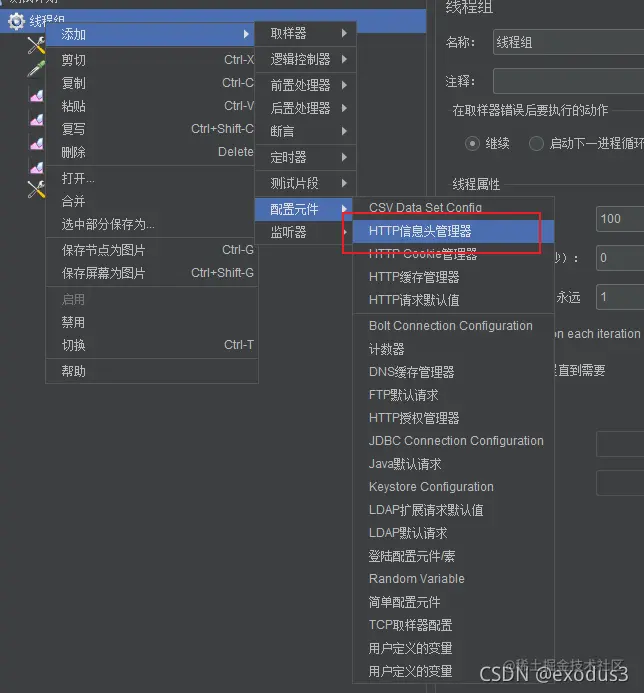Open the 配置元件 submenu entry
644x693 pixels.
[304, 209]
